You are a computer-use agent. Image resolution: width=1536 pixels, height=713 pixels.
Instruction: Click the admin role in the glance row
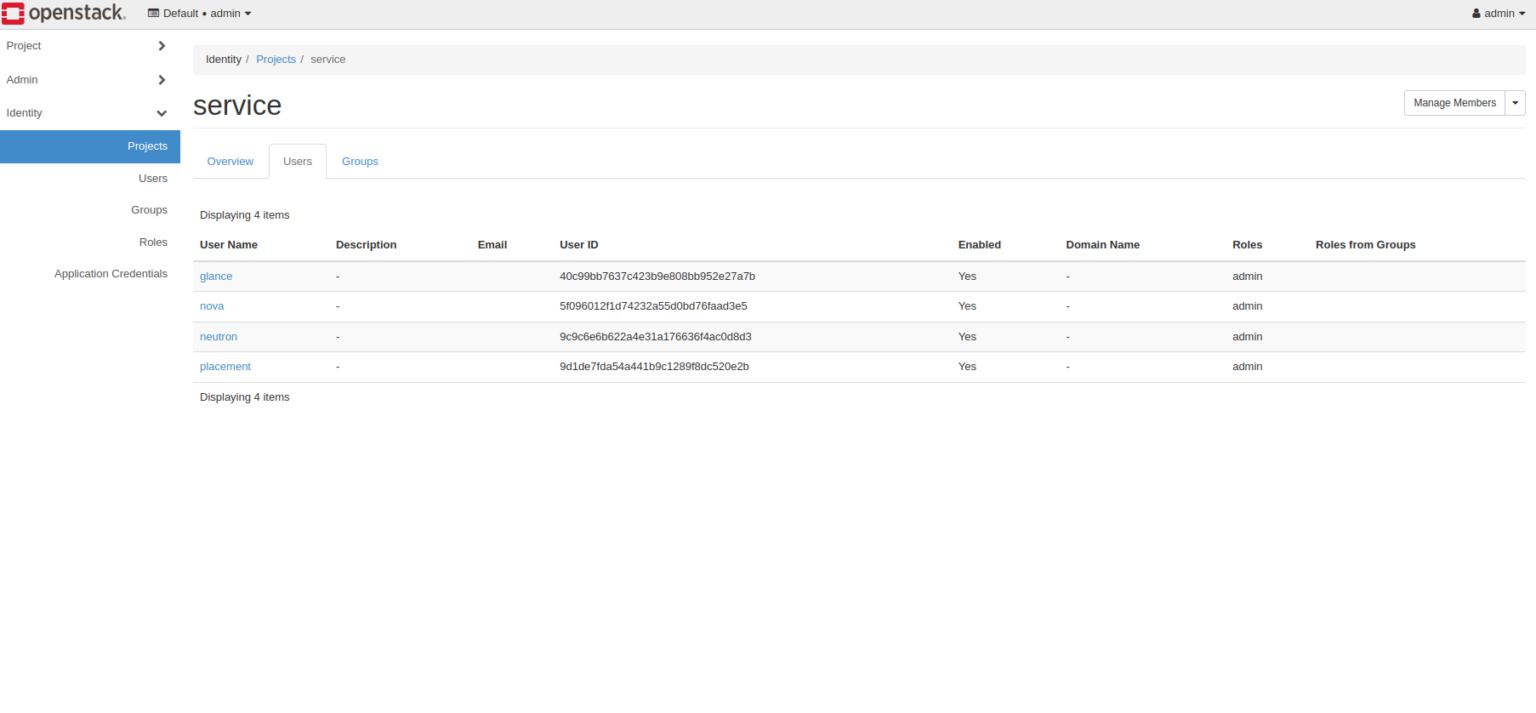coord(1247,276)
